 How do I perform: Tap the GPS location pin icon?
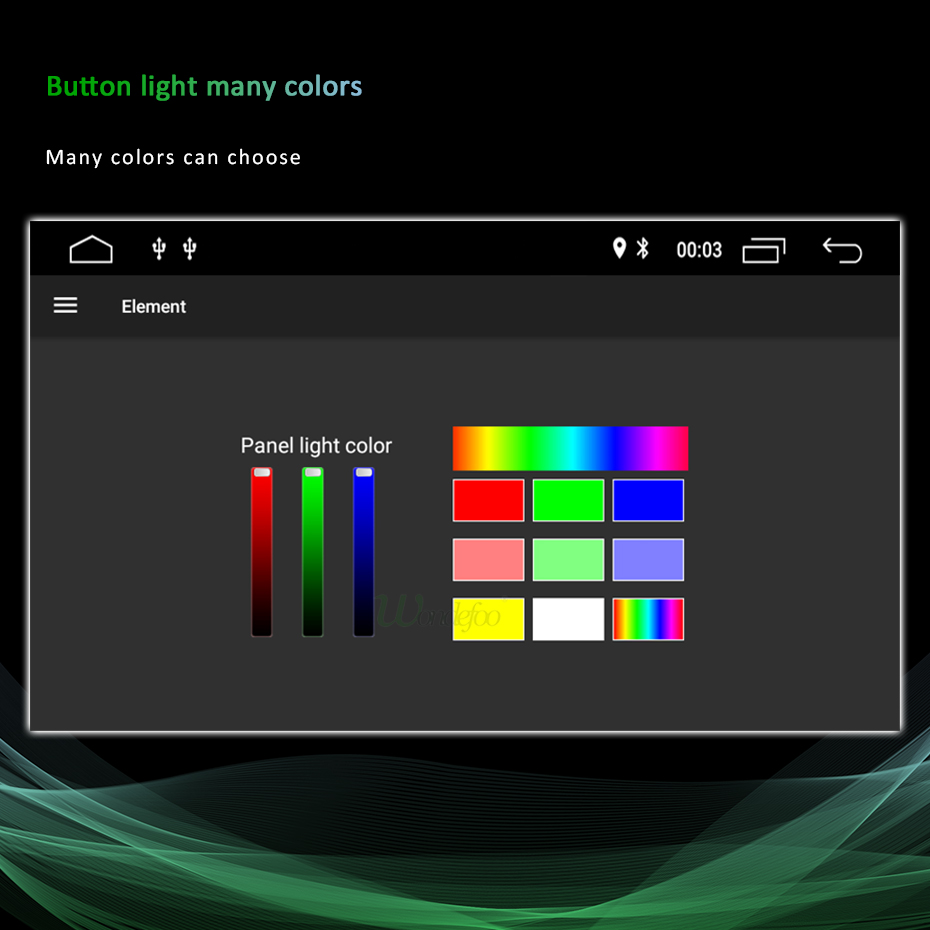(619, 248)
